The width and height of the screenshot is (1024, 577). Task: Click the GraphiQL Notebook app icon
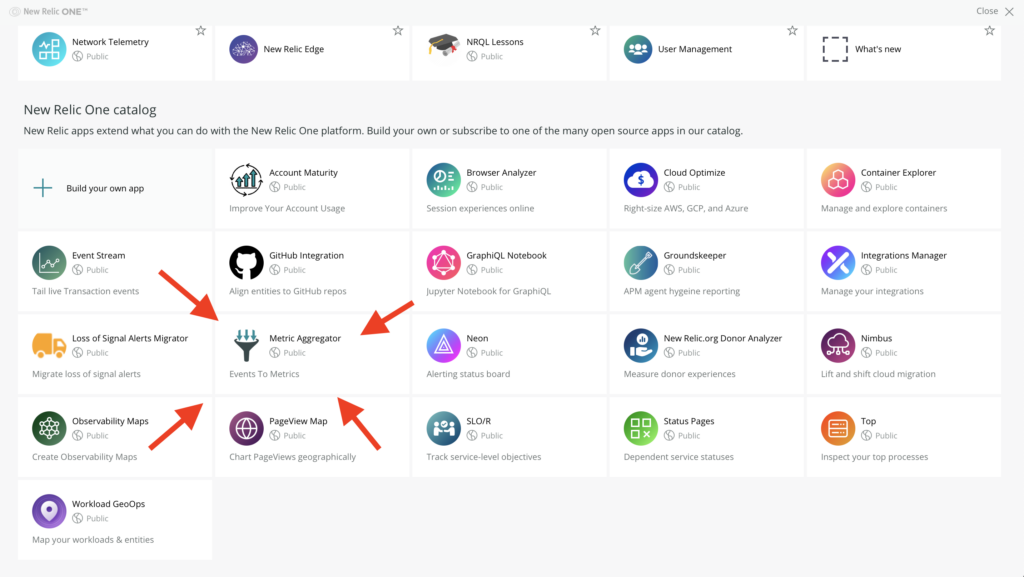click(x=443, y=262)
